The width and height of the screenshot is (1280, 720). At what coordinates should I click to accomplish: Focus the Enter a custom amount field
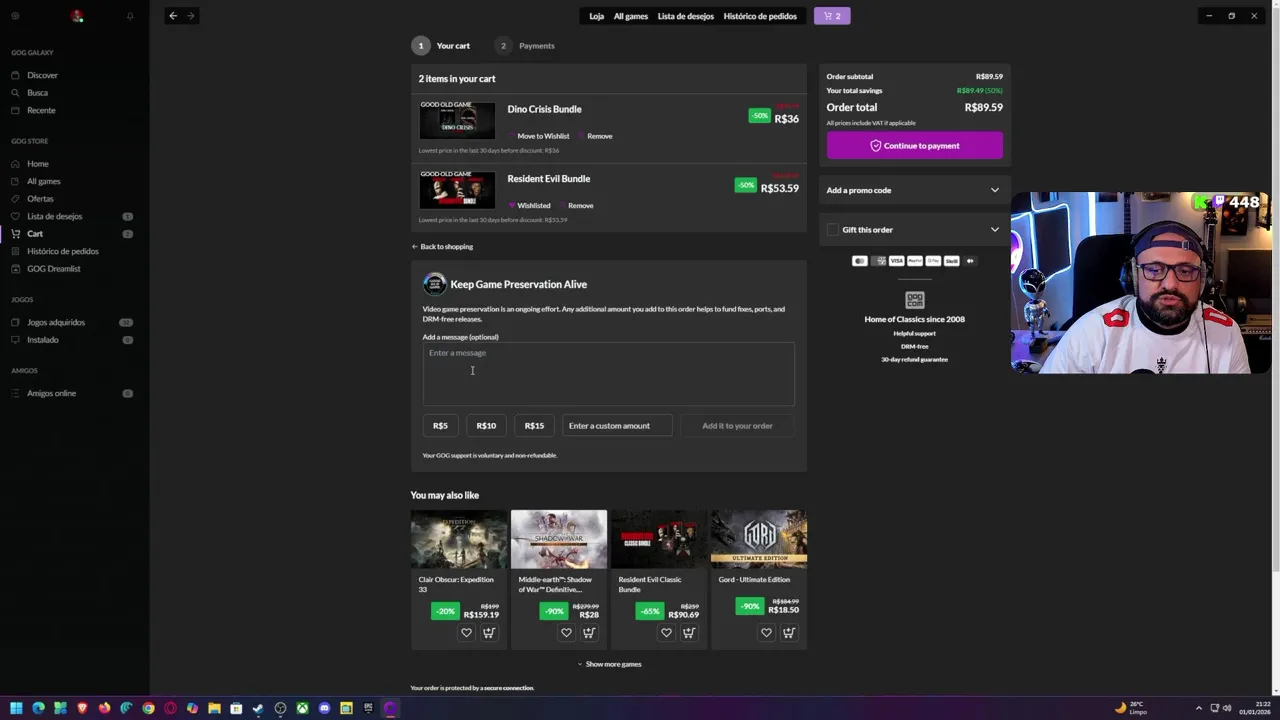coord(617,426)
